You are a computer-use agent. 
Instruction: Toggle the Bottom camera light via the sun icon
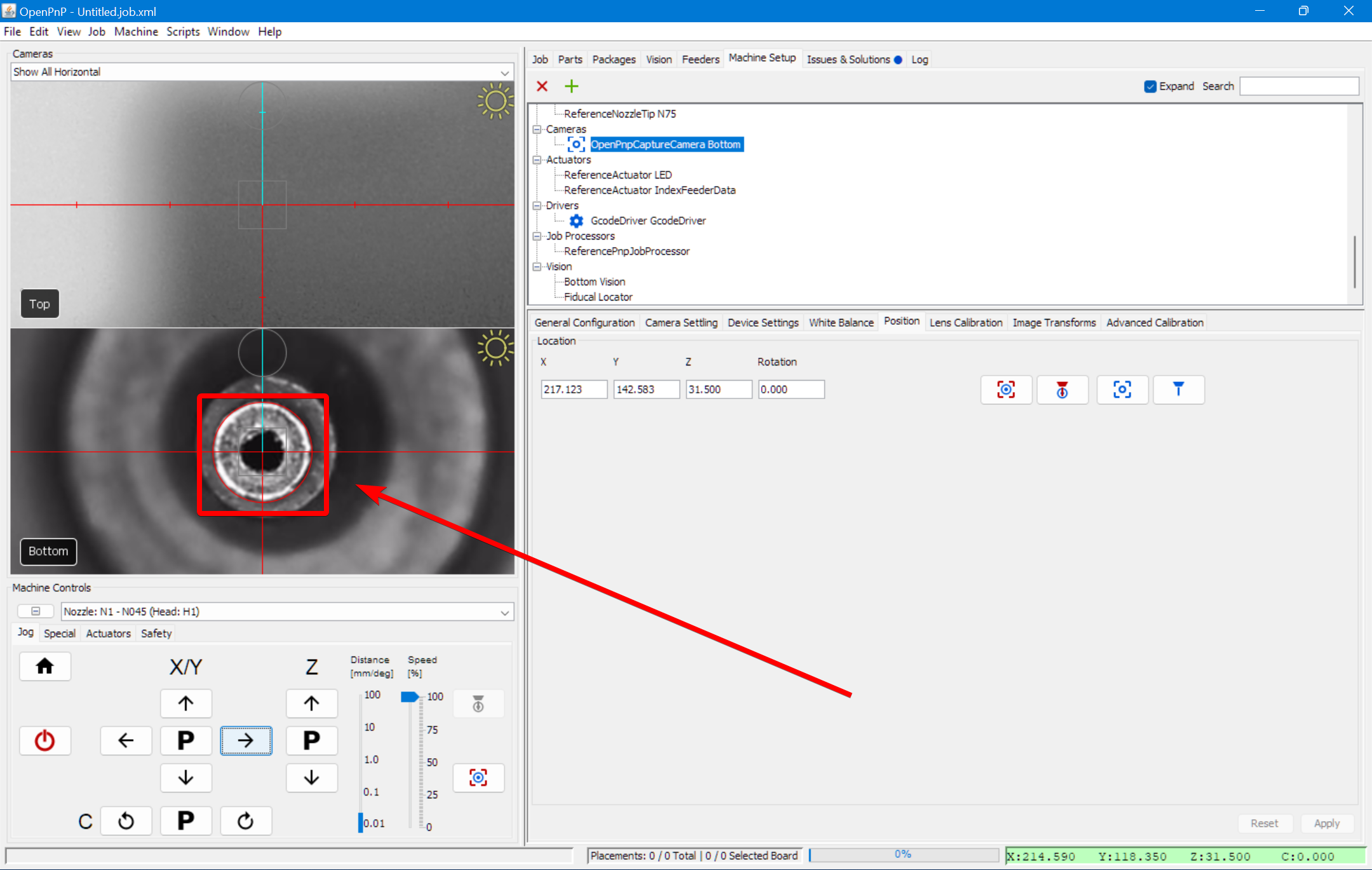point(496,348)
